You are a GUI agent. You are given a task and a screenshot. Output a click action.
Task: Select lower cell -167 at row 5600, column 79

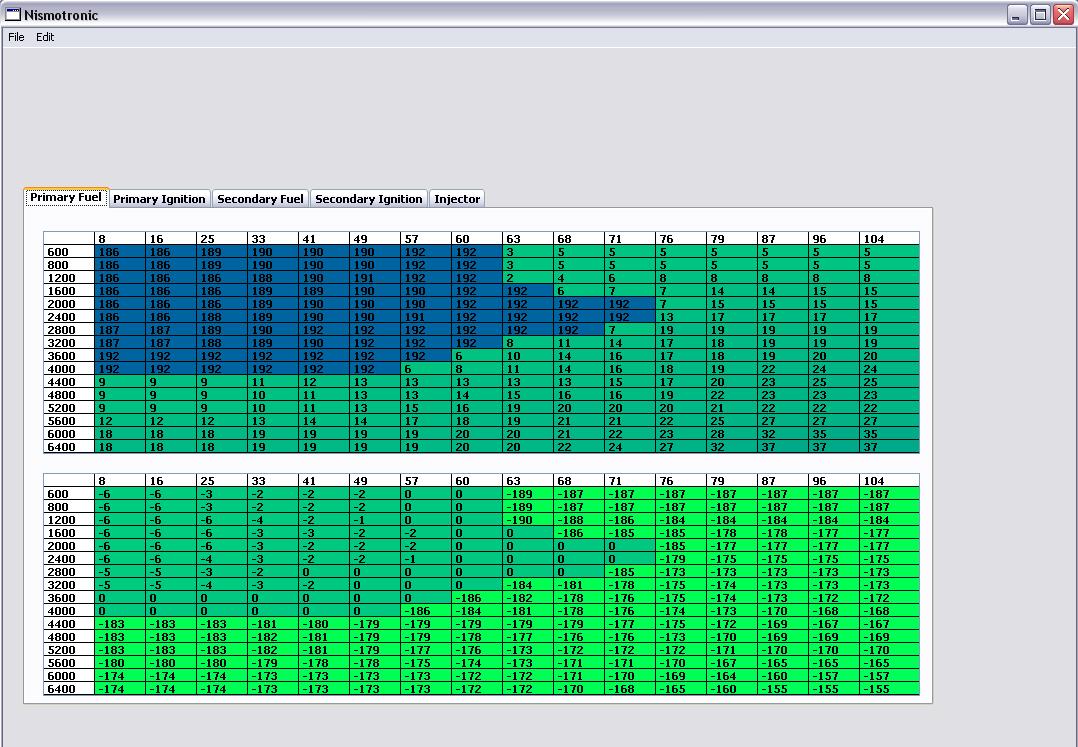pyautogui.click(x=732, y=663)
